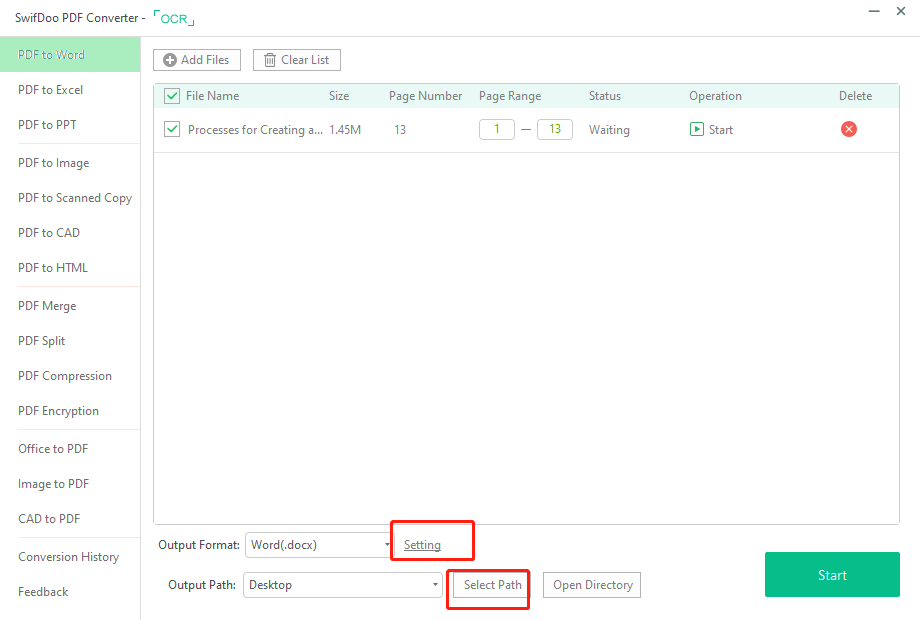Screen dimensions: 920x620
Task: Click the green Start play icon in Operation column
Action: (696, 129)
